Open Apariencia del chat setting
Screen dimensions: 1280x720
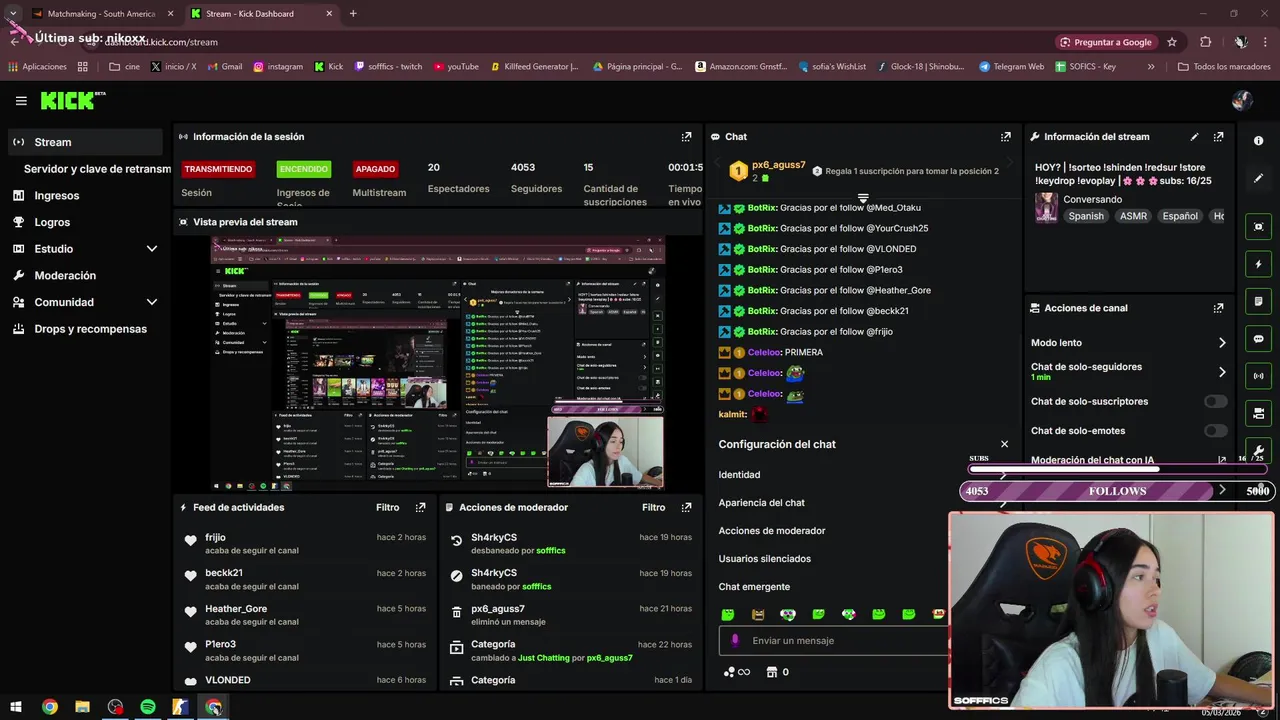click(761, 503)
